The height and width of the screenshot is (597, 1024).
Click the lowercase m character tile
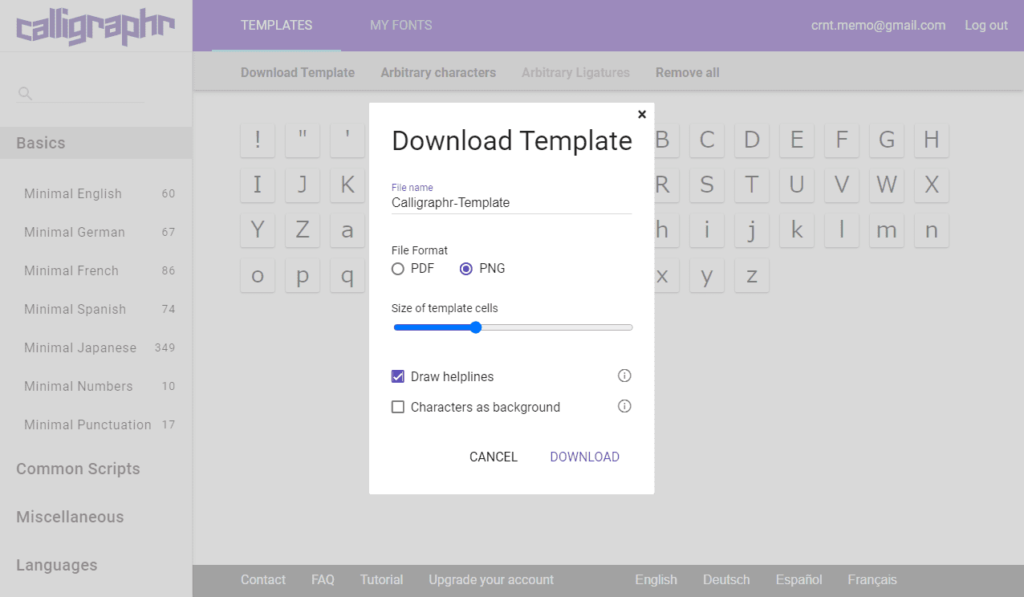887,230
